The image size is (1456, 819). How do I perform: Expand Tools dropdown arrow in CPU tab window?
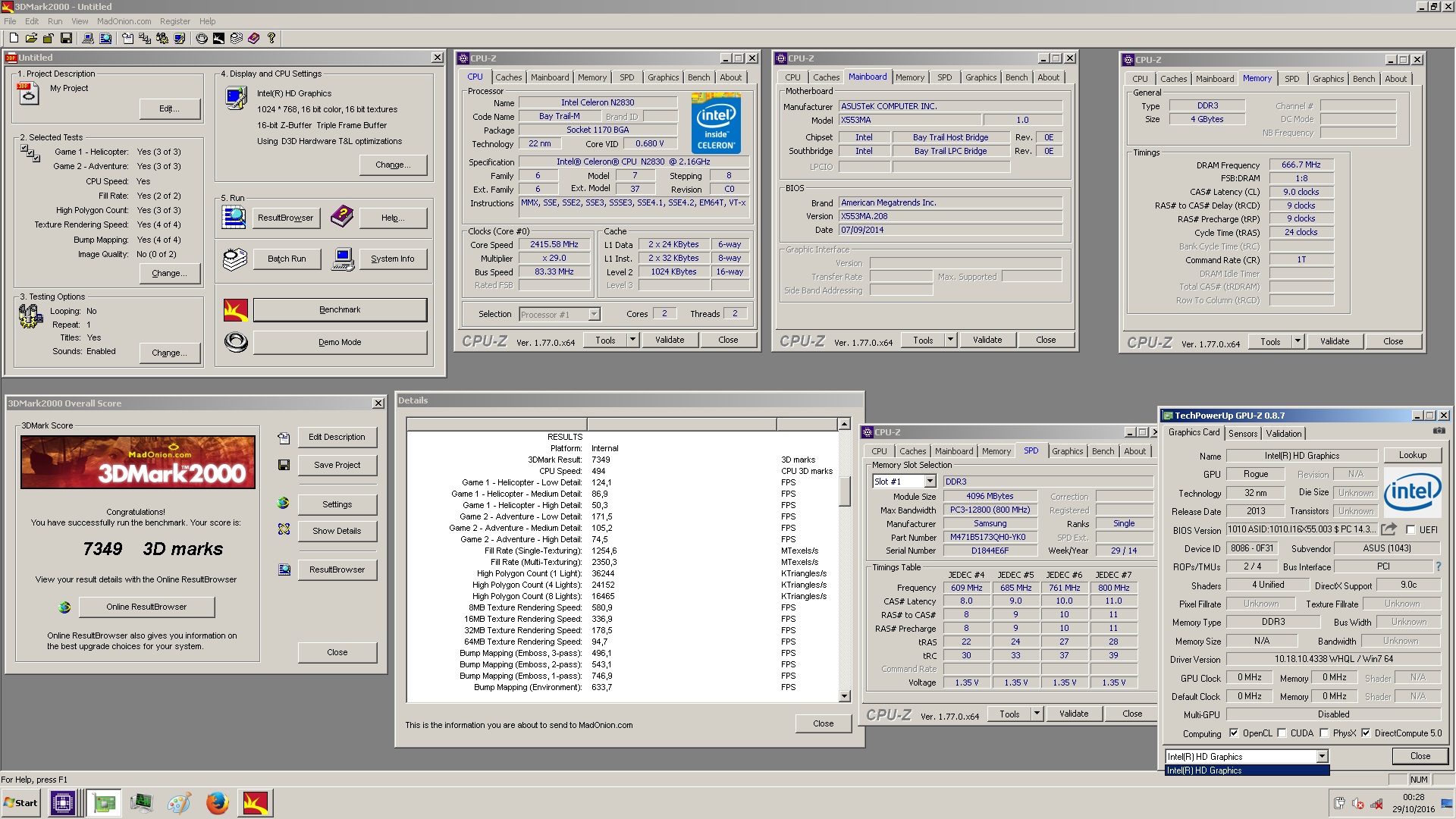coord(632,340)
